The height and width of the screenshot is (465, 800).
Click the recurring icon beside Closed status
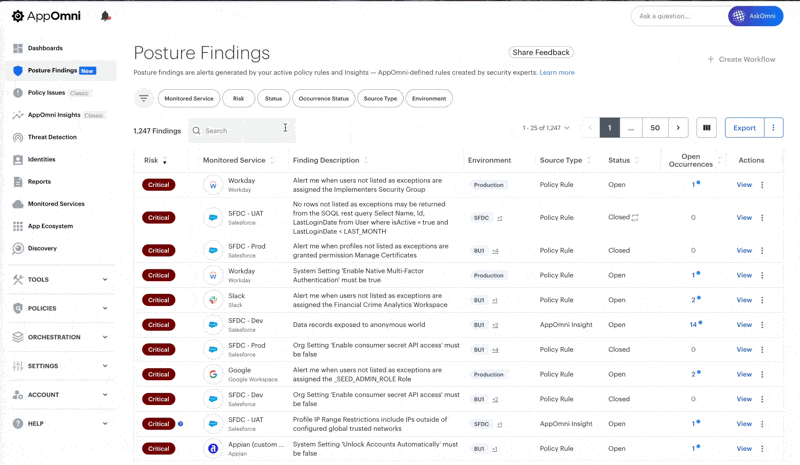click(635, 217)
